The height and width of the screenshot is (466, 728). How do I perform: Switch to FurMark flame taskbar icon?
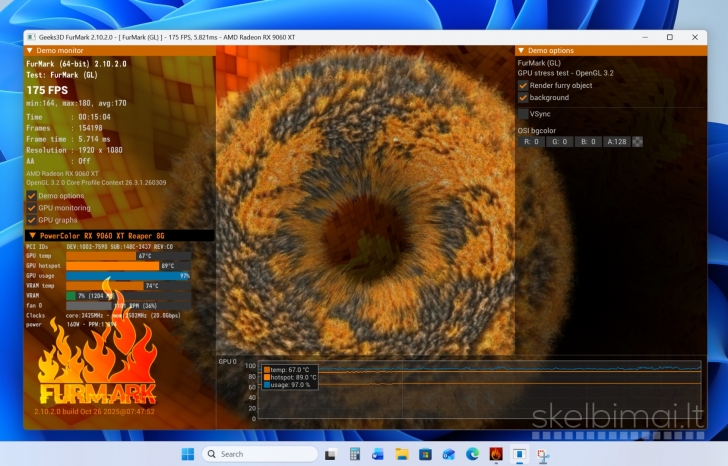(496, 454)
